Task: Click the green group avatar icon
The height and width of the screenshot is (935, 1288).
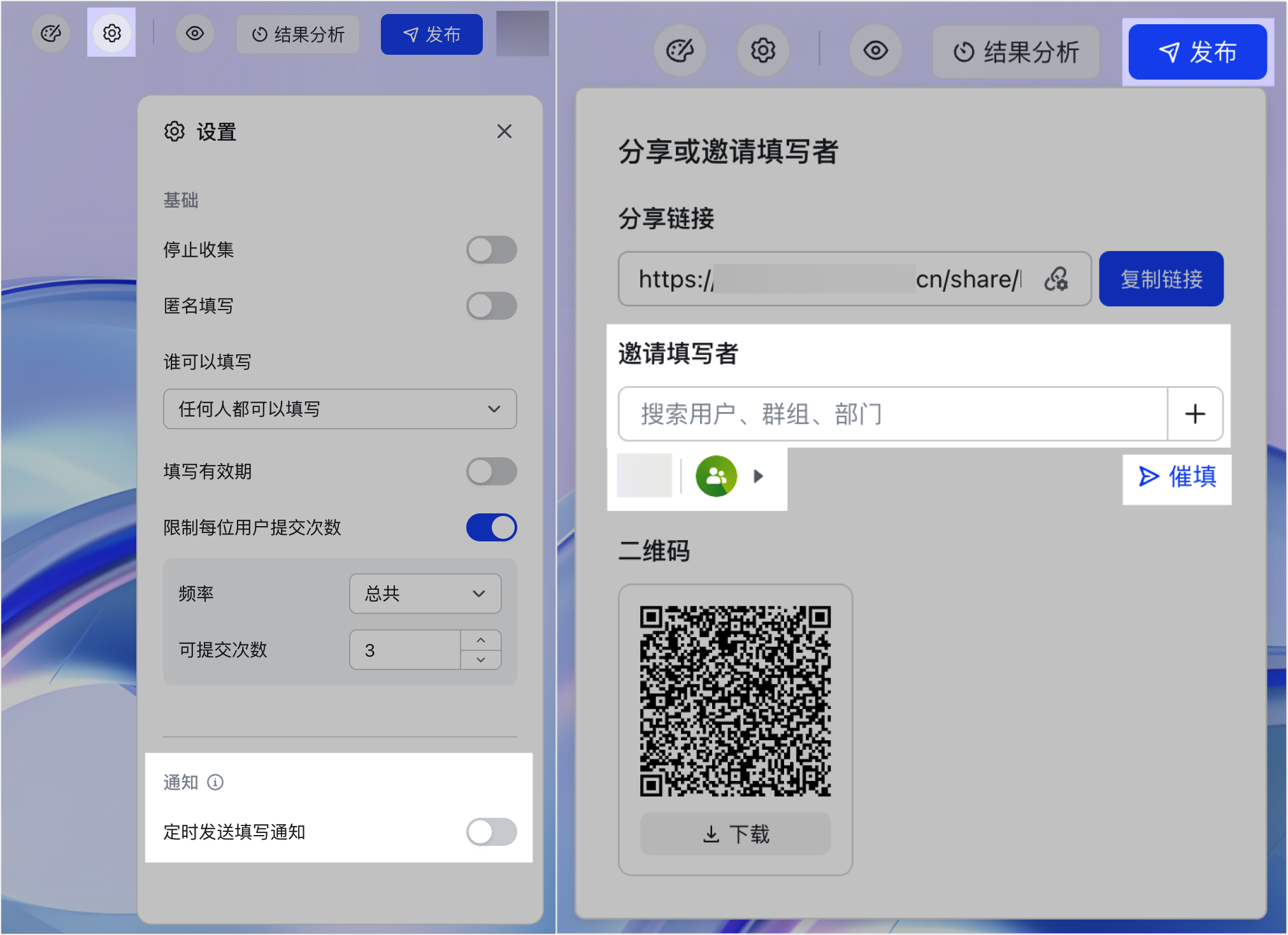Action: click(716, 476)
